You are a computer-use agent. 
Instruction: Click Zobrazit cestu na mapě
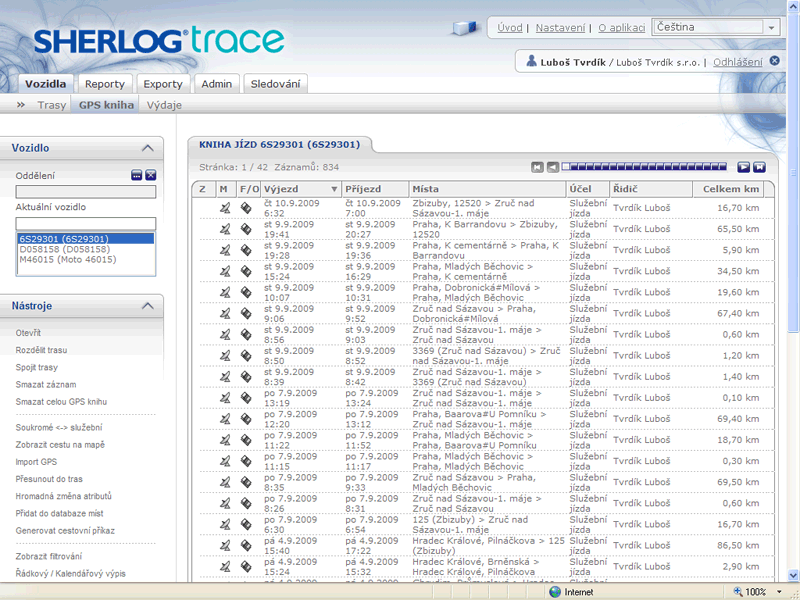(60, 444)
